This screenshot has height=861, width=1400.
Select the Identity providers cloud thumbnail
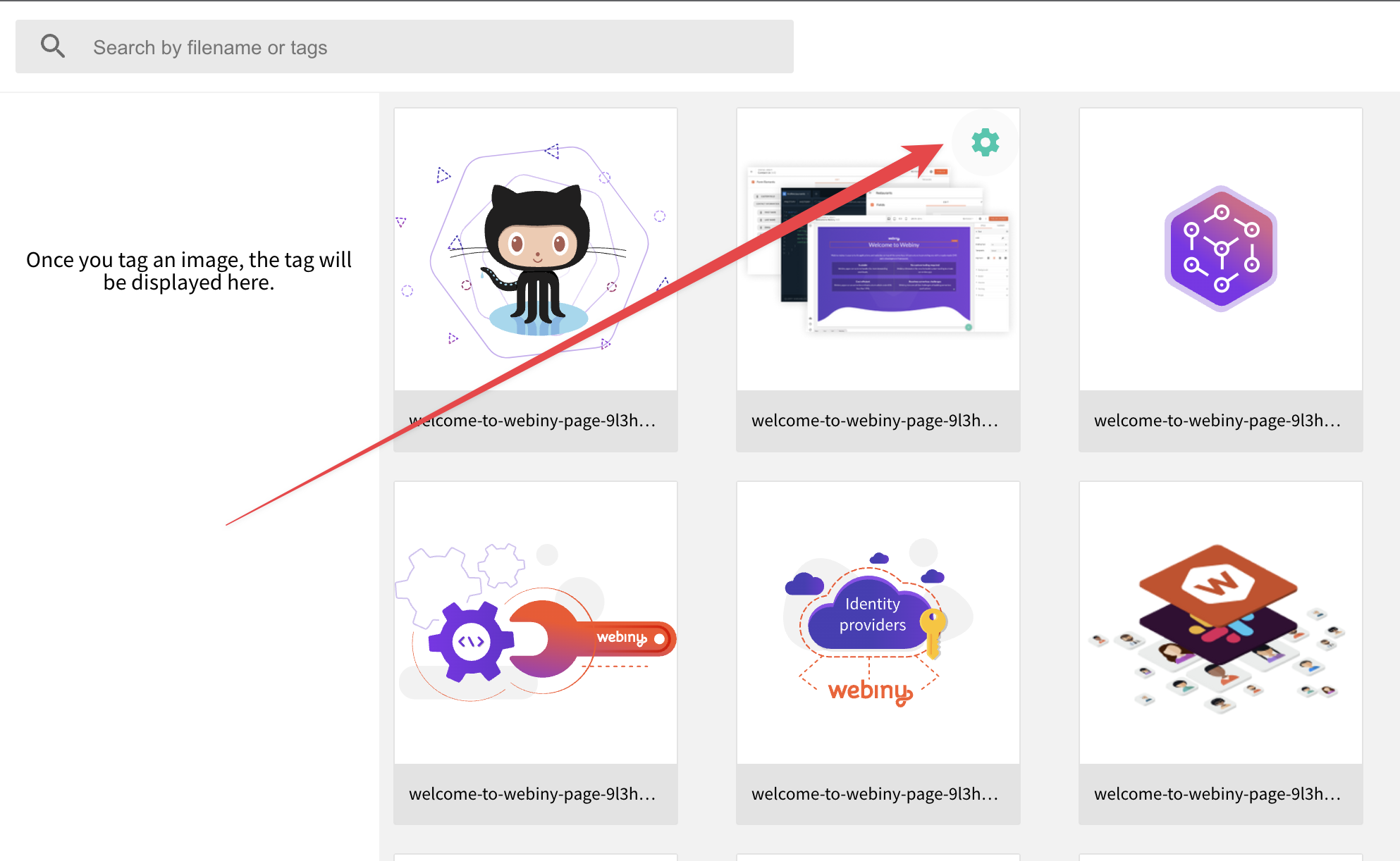tap(878, 623)
